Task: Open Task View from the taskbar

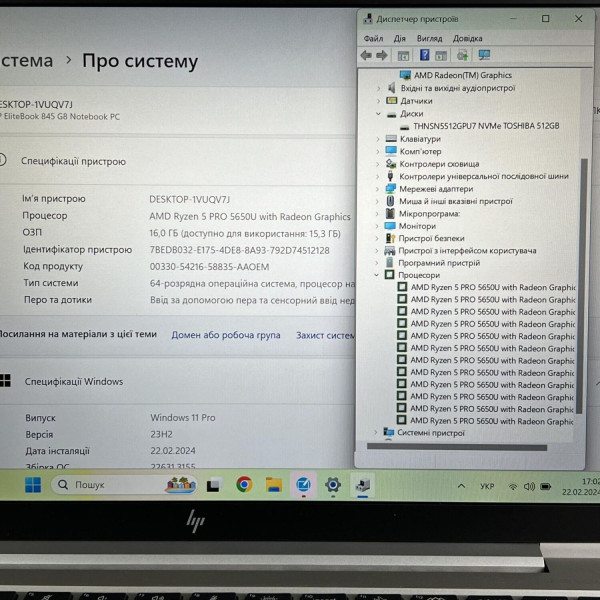Action: tap(214, 485)
